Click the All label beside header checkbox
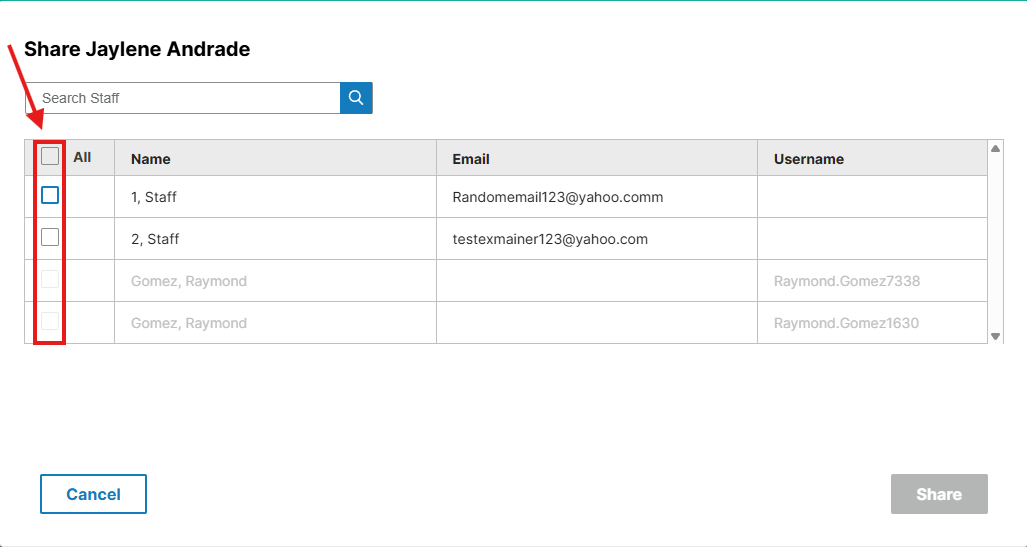This screenshot has height=547, width=1027. tap(82, 157)
